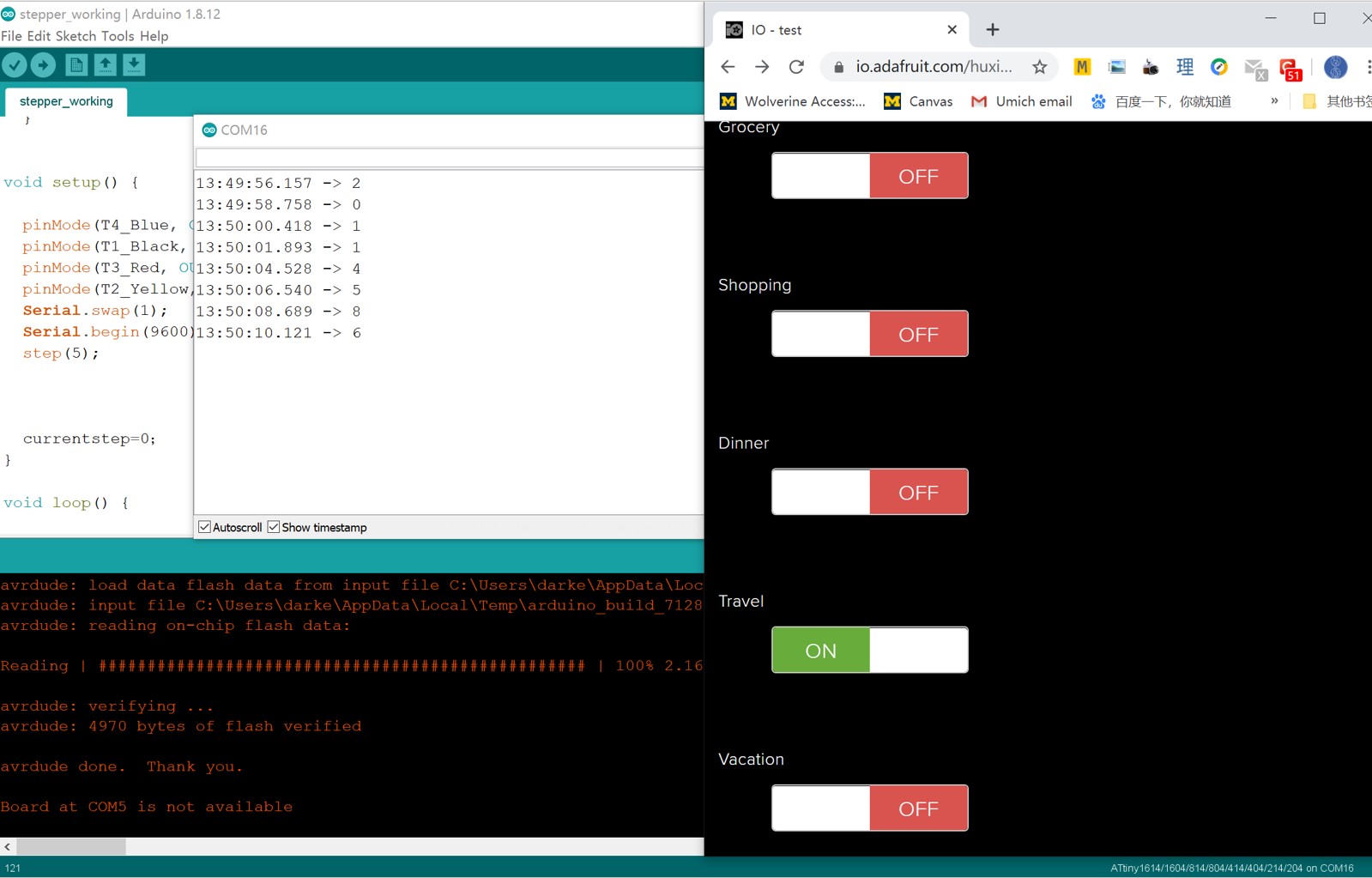Click the serial monitor send input field
The image size is (1372, 878).
point(450,157)
